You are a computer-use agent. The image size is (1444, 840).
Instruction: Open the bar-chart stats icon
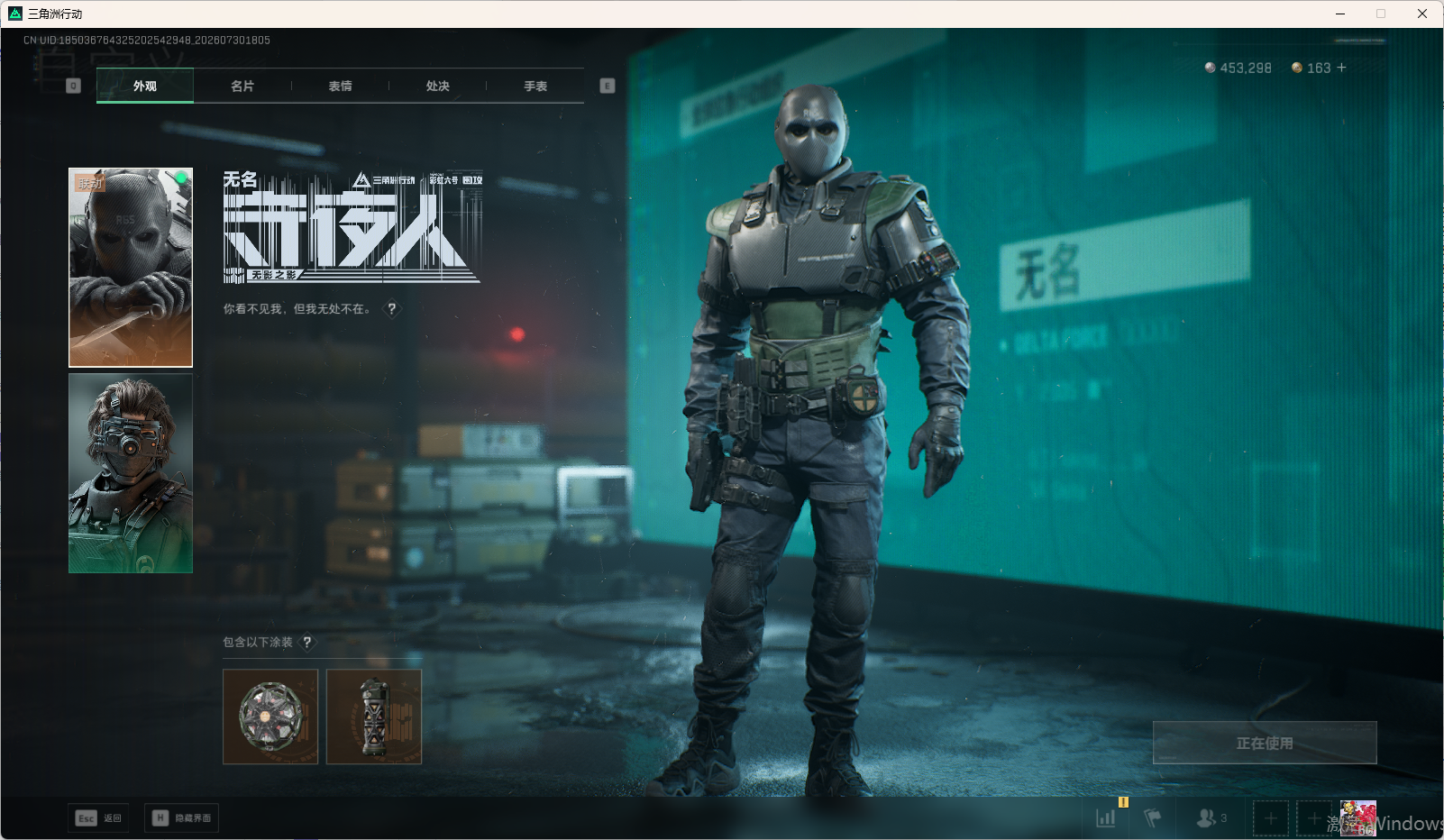tap(1106, 817)
